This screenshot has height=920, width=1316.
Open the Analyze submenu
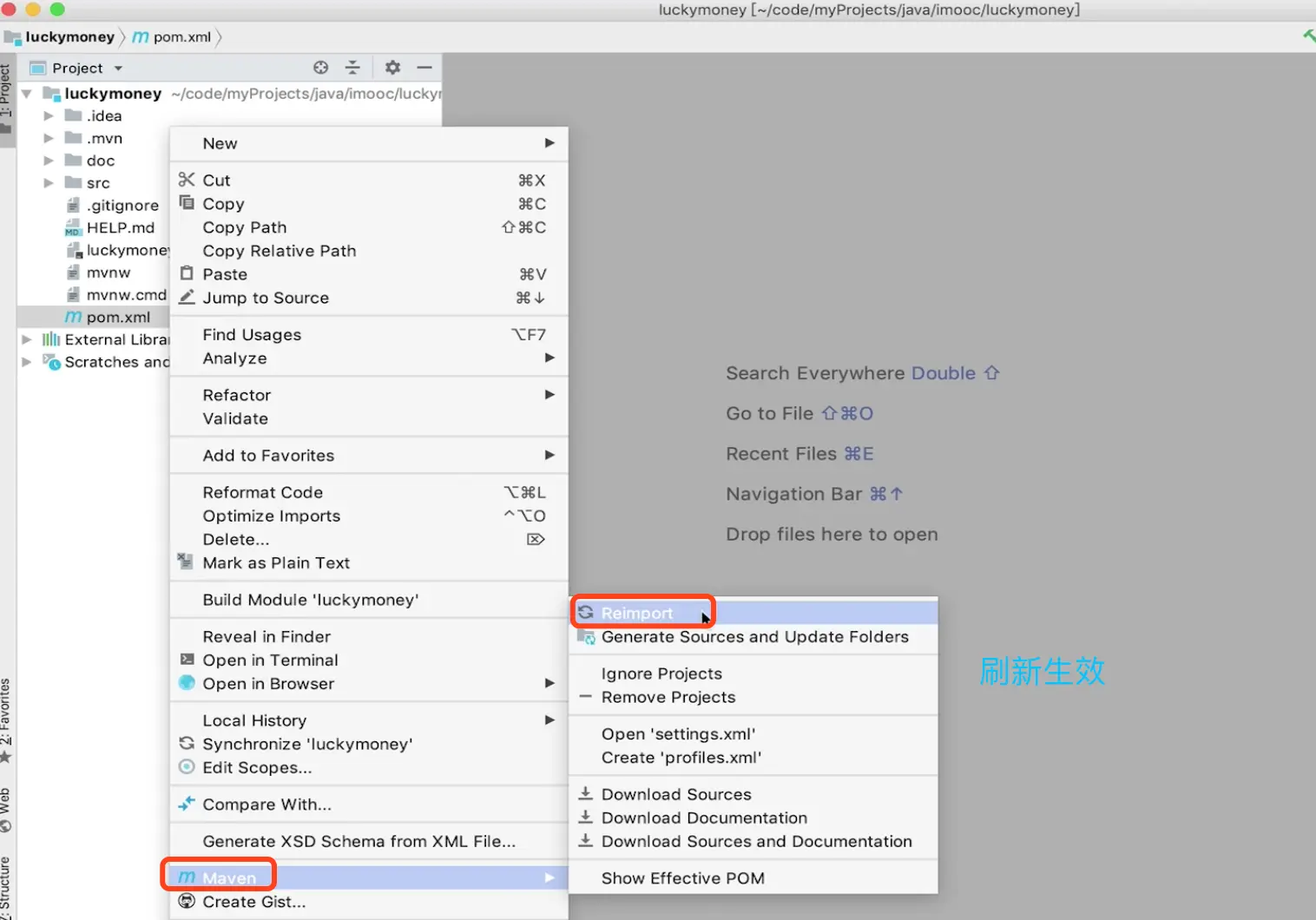pos(369,358)
